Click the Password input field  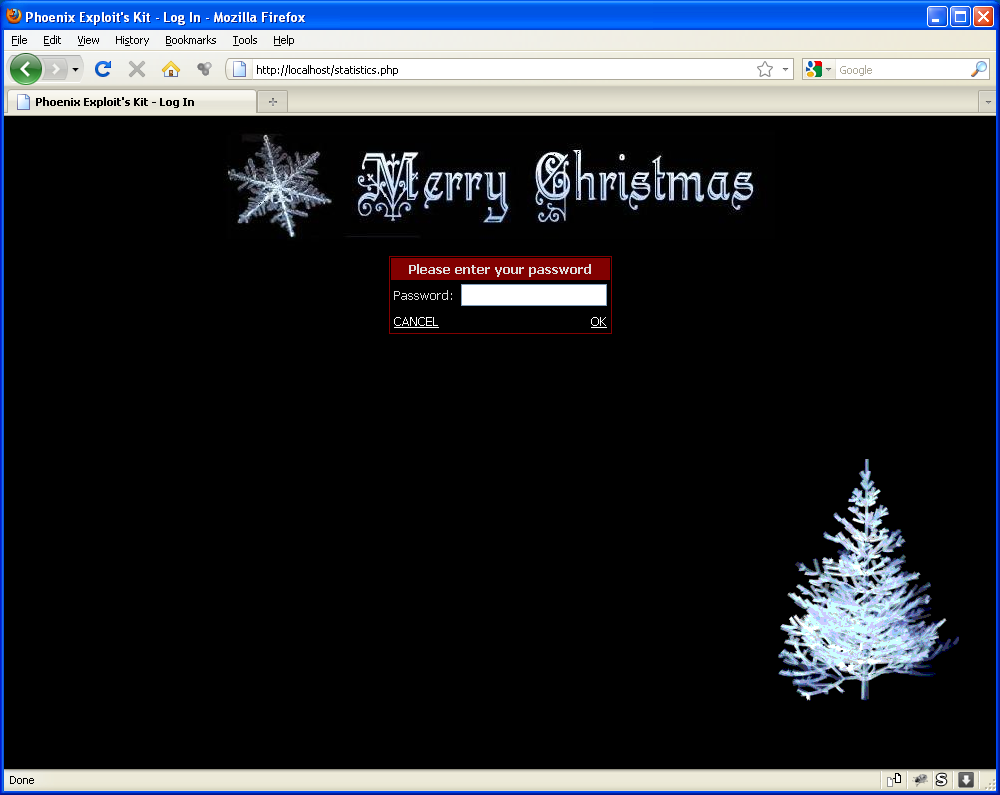[x=533, y=295]
